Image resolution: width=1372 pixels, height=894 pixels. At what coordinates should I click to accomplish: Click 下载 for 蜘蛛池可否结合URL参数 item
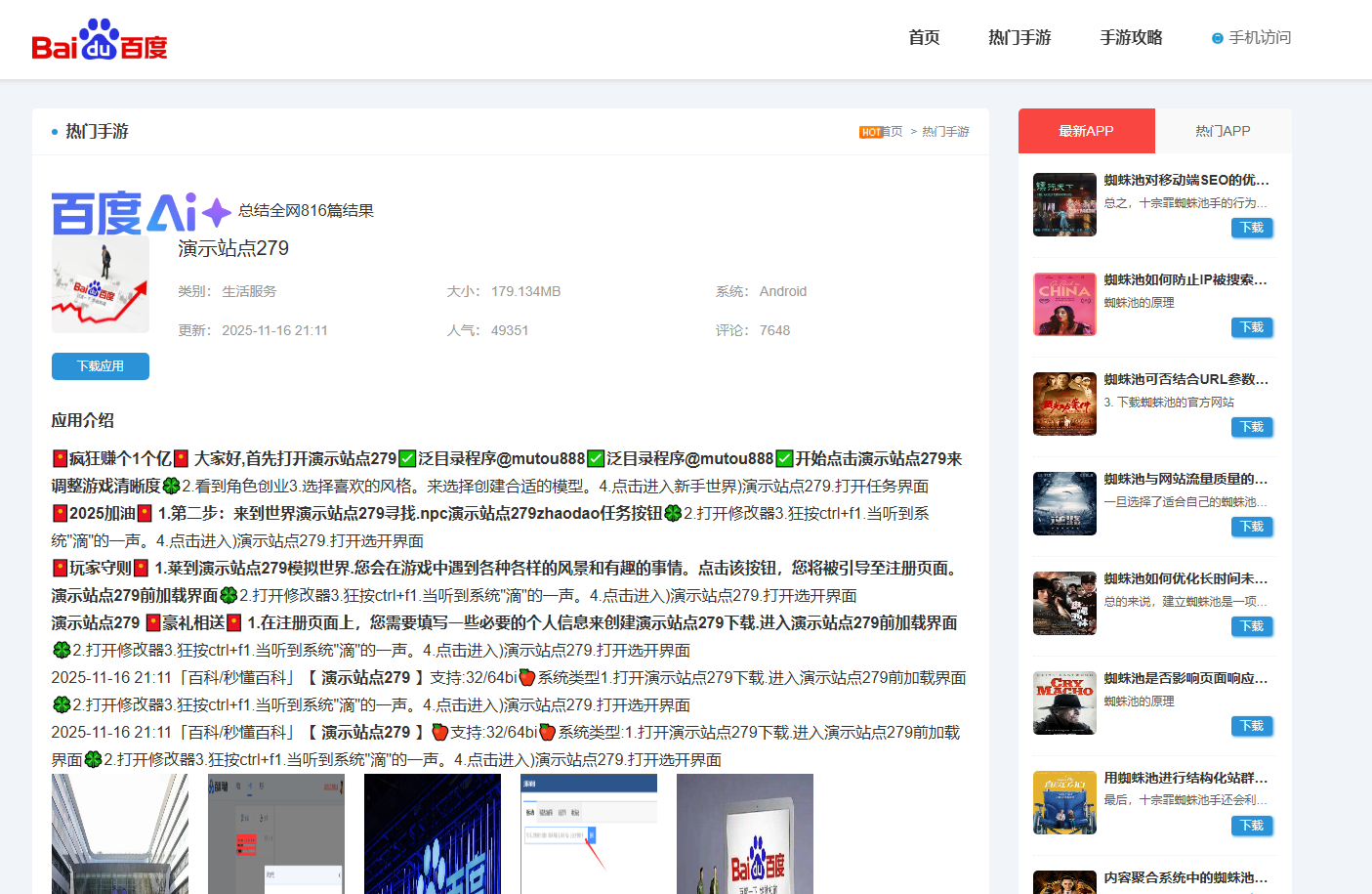pos(1252,427)
